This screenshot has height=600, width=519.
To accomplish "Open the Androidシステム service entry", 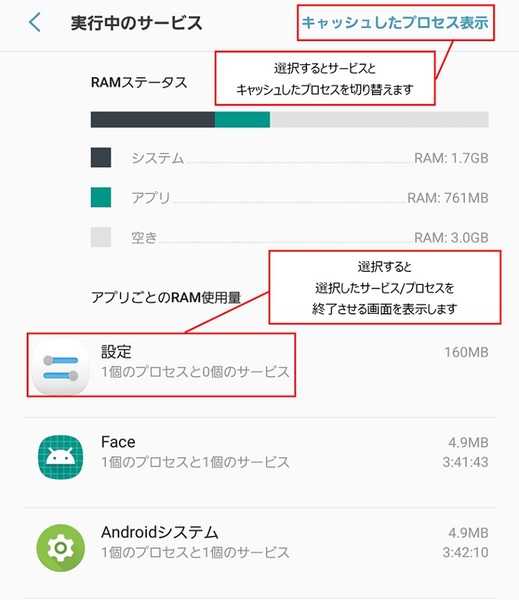I will pyautogui.click(x=260, y=546).
